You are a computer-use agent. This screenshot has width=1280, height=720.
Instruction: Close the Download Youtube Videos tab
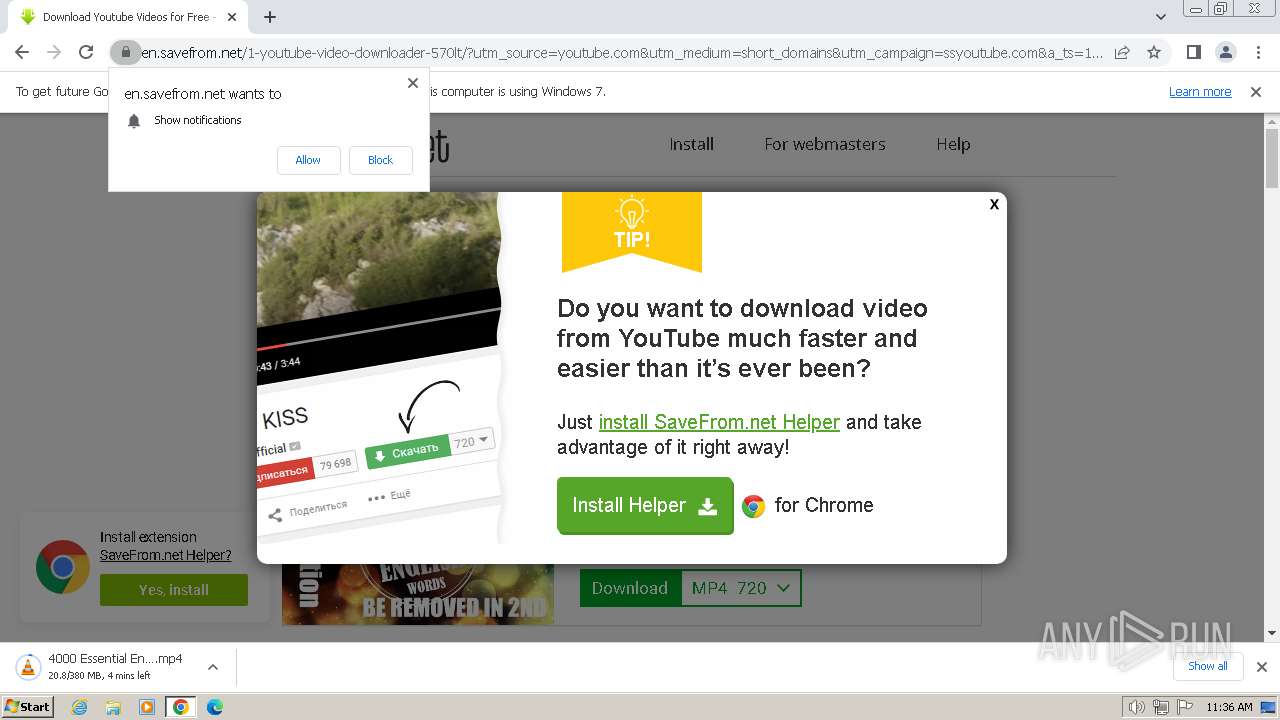point(232,17)
